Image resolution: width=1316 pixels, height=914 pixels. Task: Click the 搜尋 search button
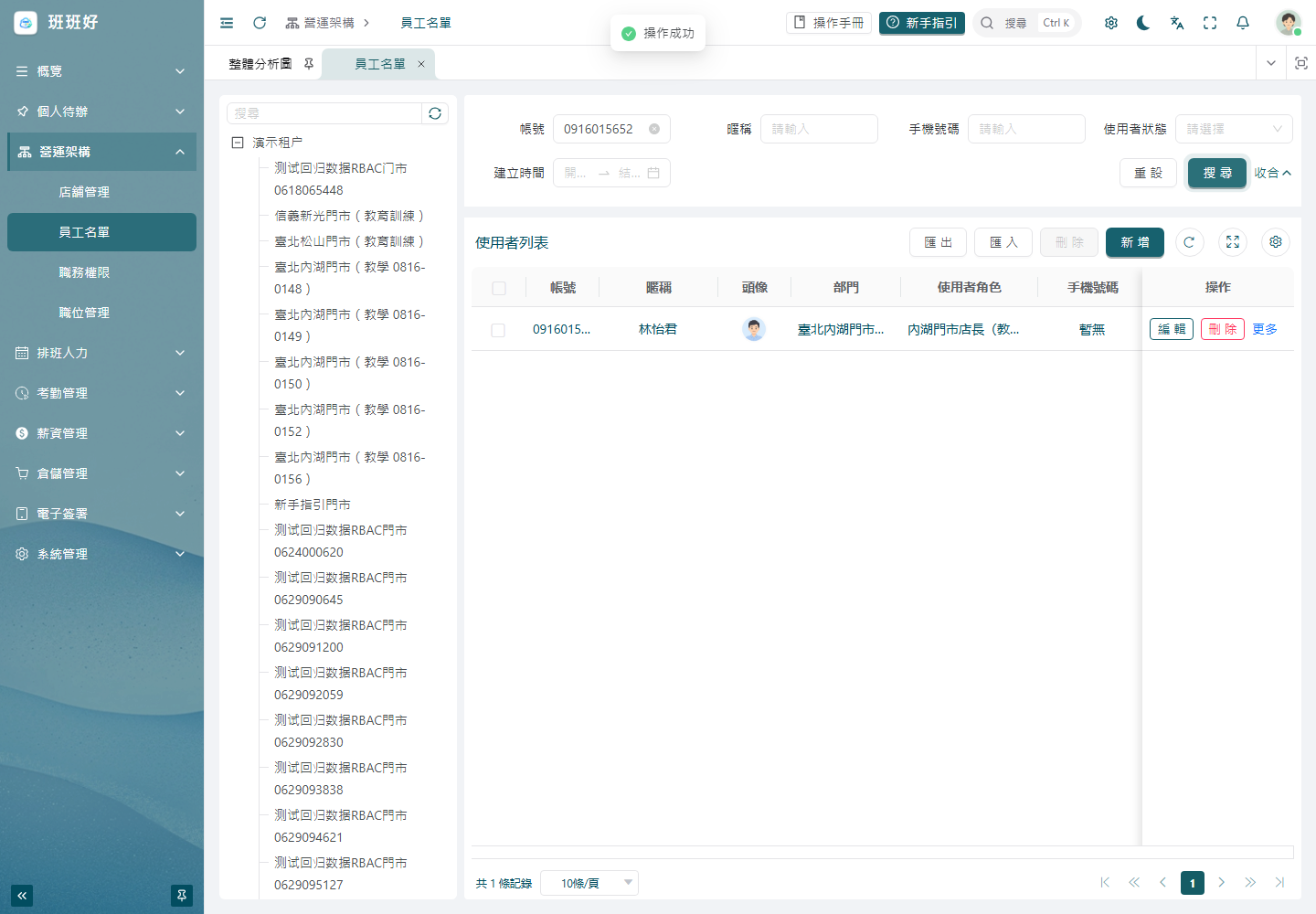(x=1217, y=173)
